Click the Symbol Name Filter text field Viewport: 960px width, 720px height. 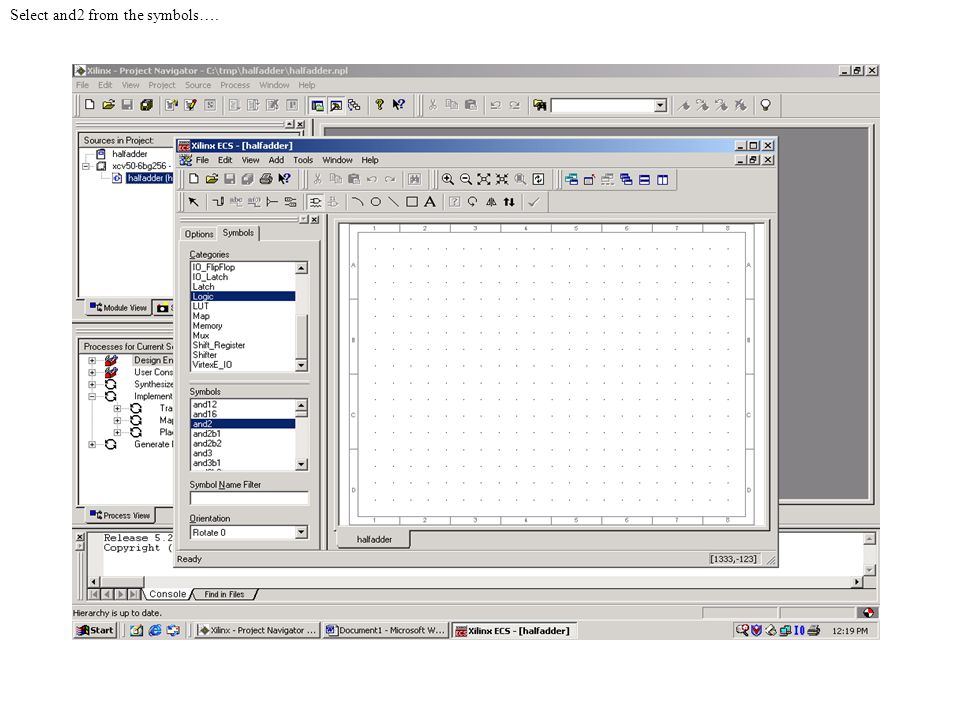click(249, 498)
